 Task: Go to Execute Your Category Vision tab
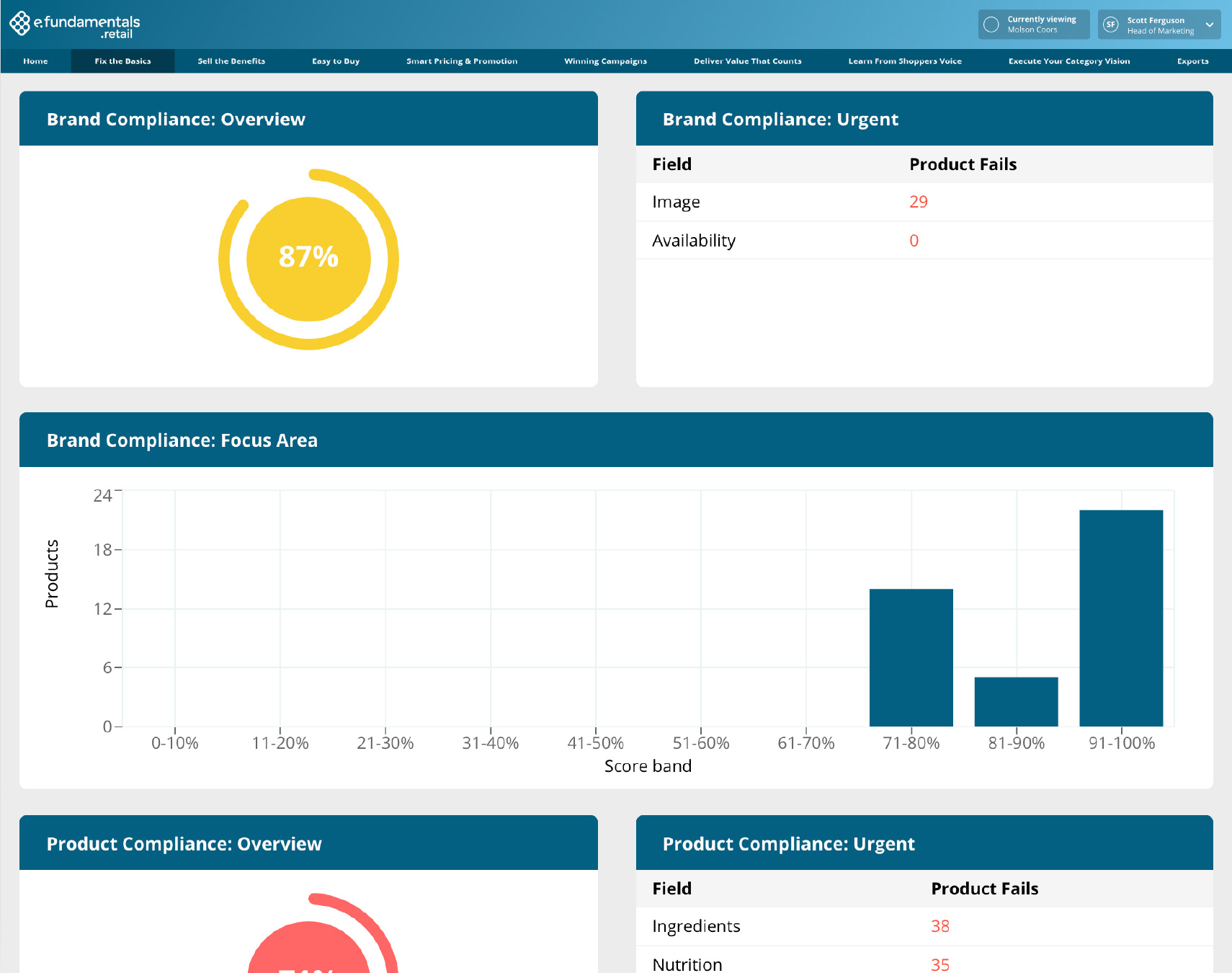[x=1069, y=61]
